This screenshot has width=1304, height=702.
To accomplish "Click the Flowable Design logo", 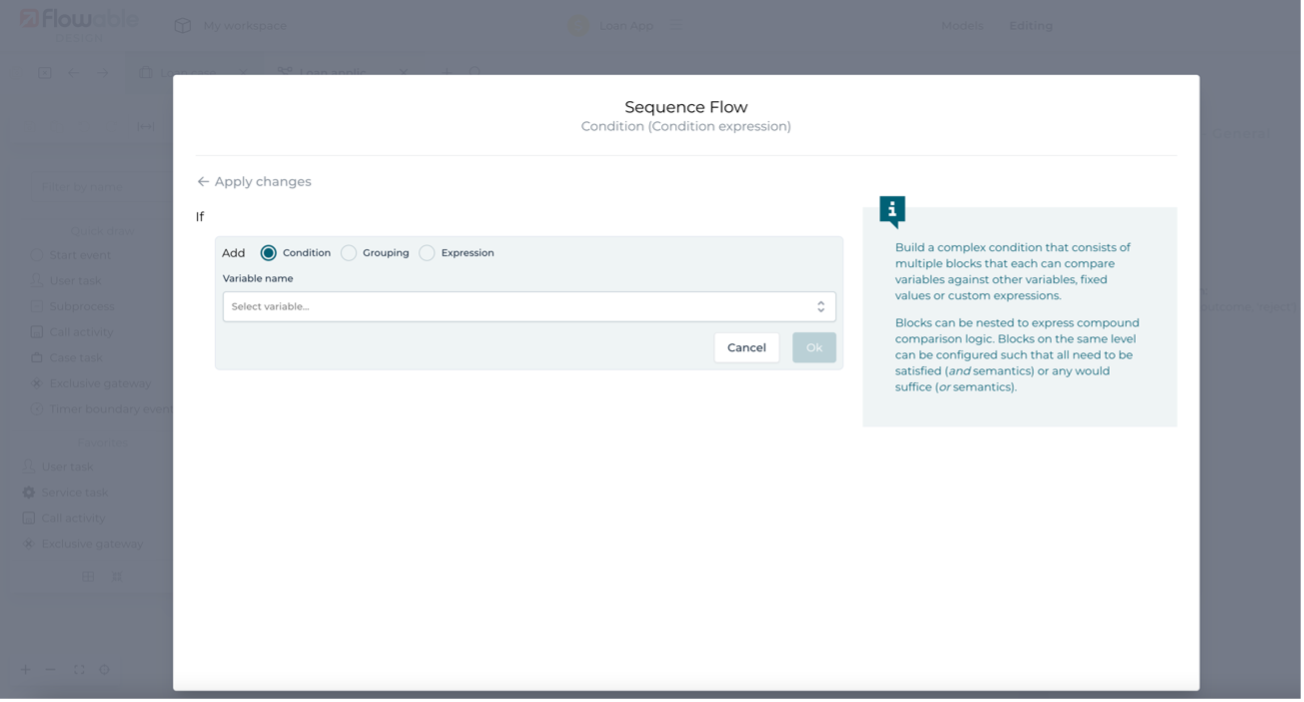I will [78, 23].
